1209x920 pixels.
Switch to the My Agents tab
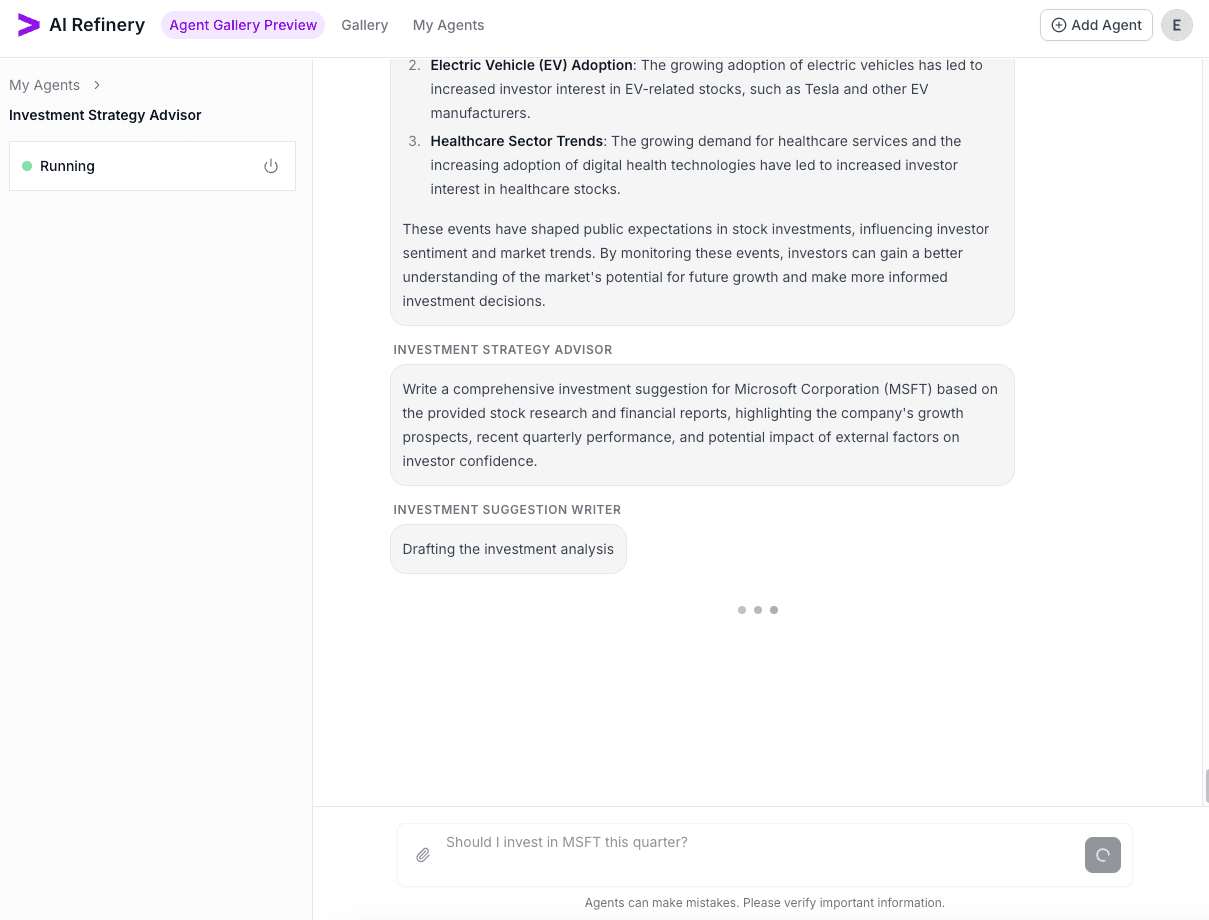click(x=448, y=25)
